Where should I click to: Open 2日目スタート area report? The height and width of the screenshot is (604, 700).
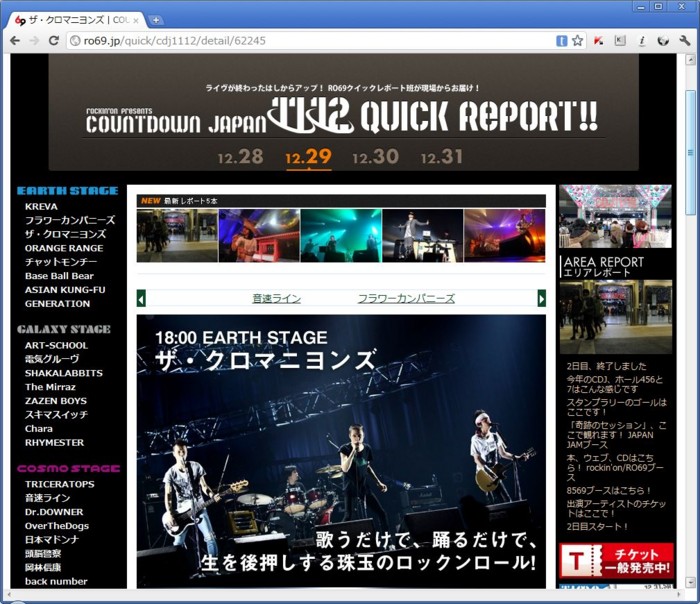(597, 527)
